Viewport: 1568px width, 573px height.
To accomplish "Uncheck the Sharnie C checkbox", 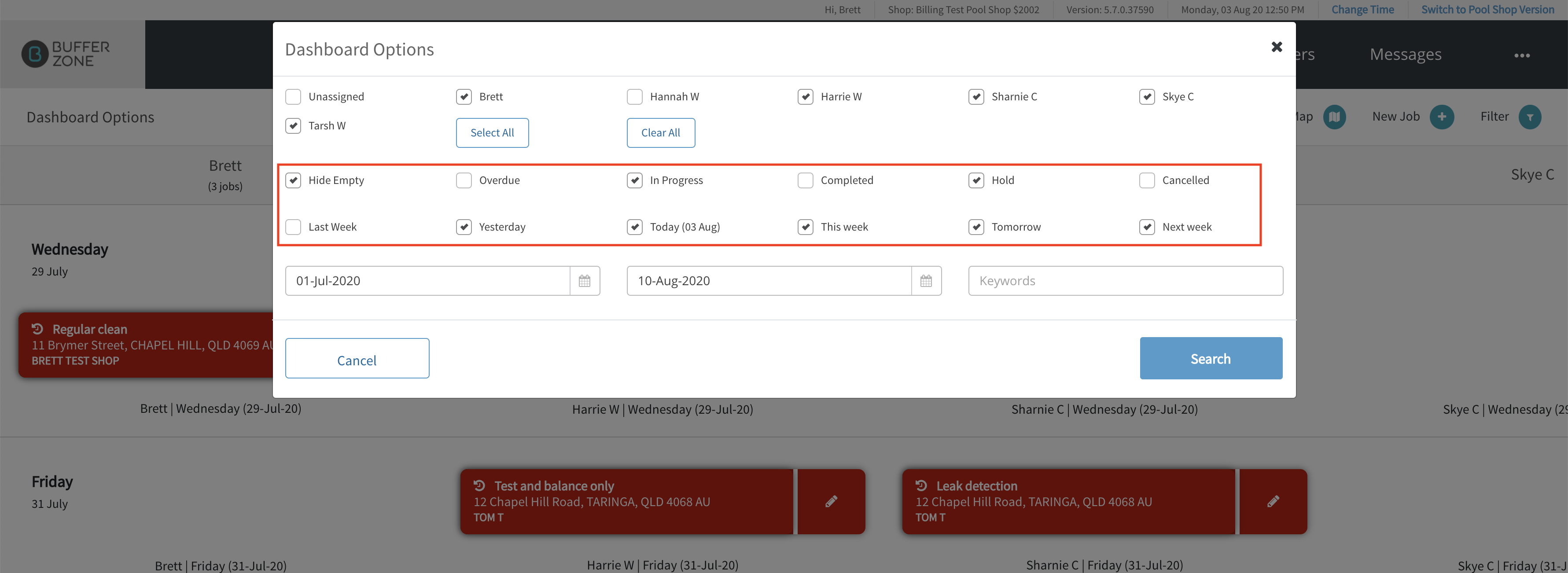I will coord(976,97).
